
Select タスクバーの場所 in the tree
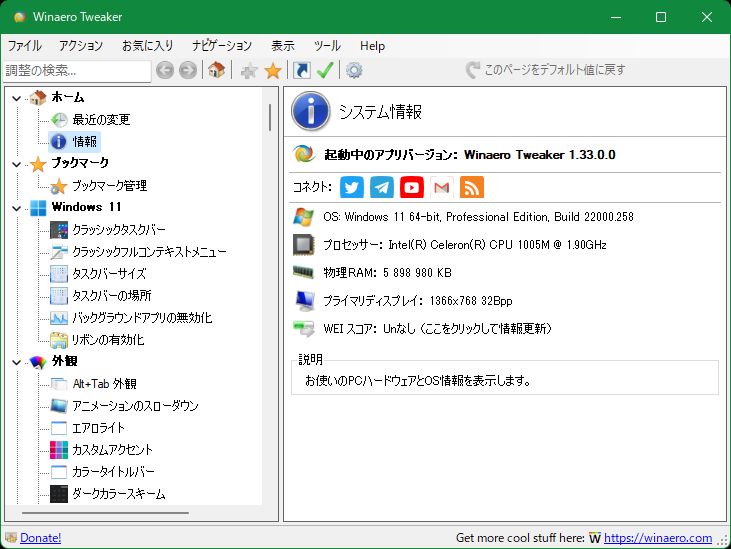(x=111, y=295)
